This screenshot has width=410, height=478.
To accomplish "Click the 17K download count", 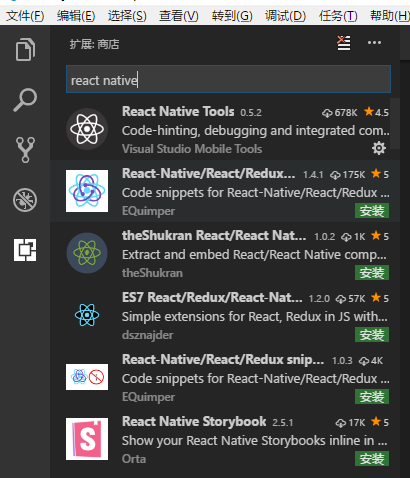I will click(350, 423).
